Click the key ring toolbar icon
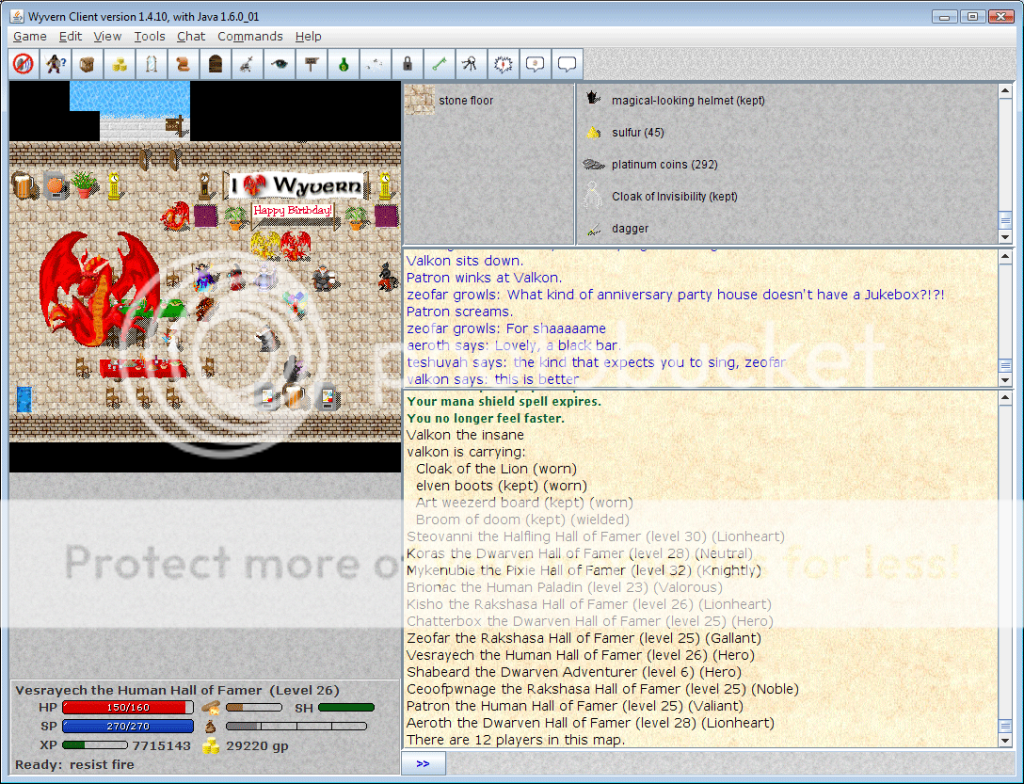This screenshot has height=784, width=1024. (x=471, y=64)
